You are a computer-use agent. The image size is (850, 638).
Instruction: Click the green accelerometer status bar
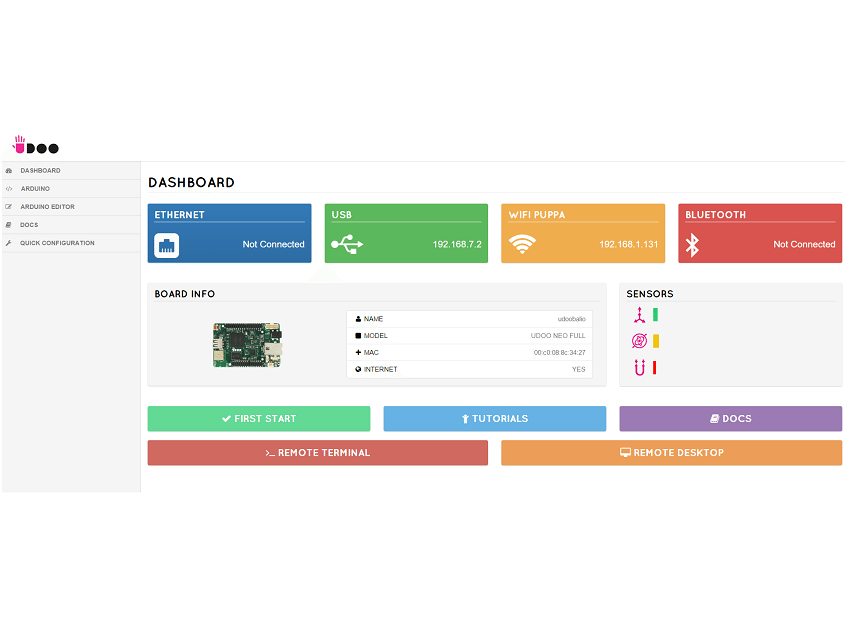655,314
